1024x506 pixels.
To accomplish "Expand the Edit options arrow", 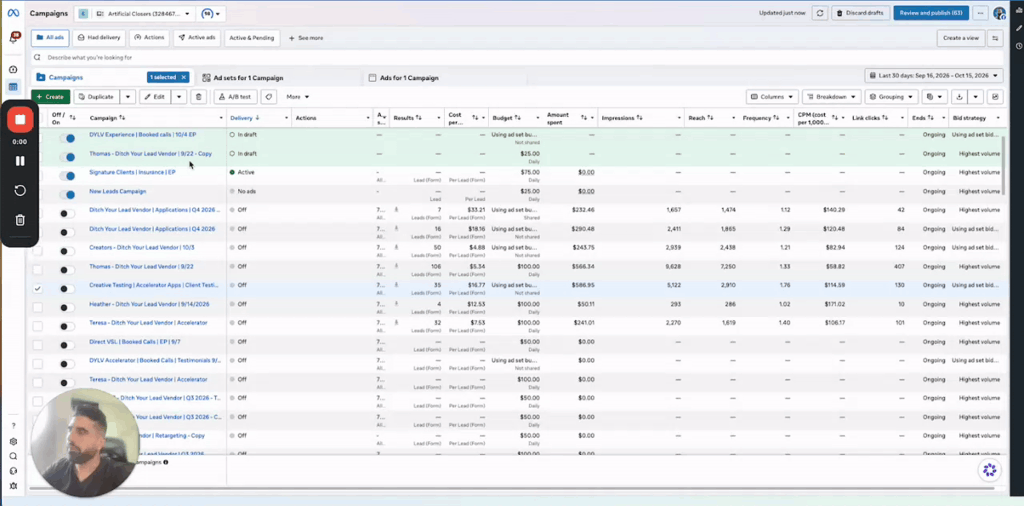I will 180,97.
